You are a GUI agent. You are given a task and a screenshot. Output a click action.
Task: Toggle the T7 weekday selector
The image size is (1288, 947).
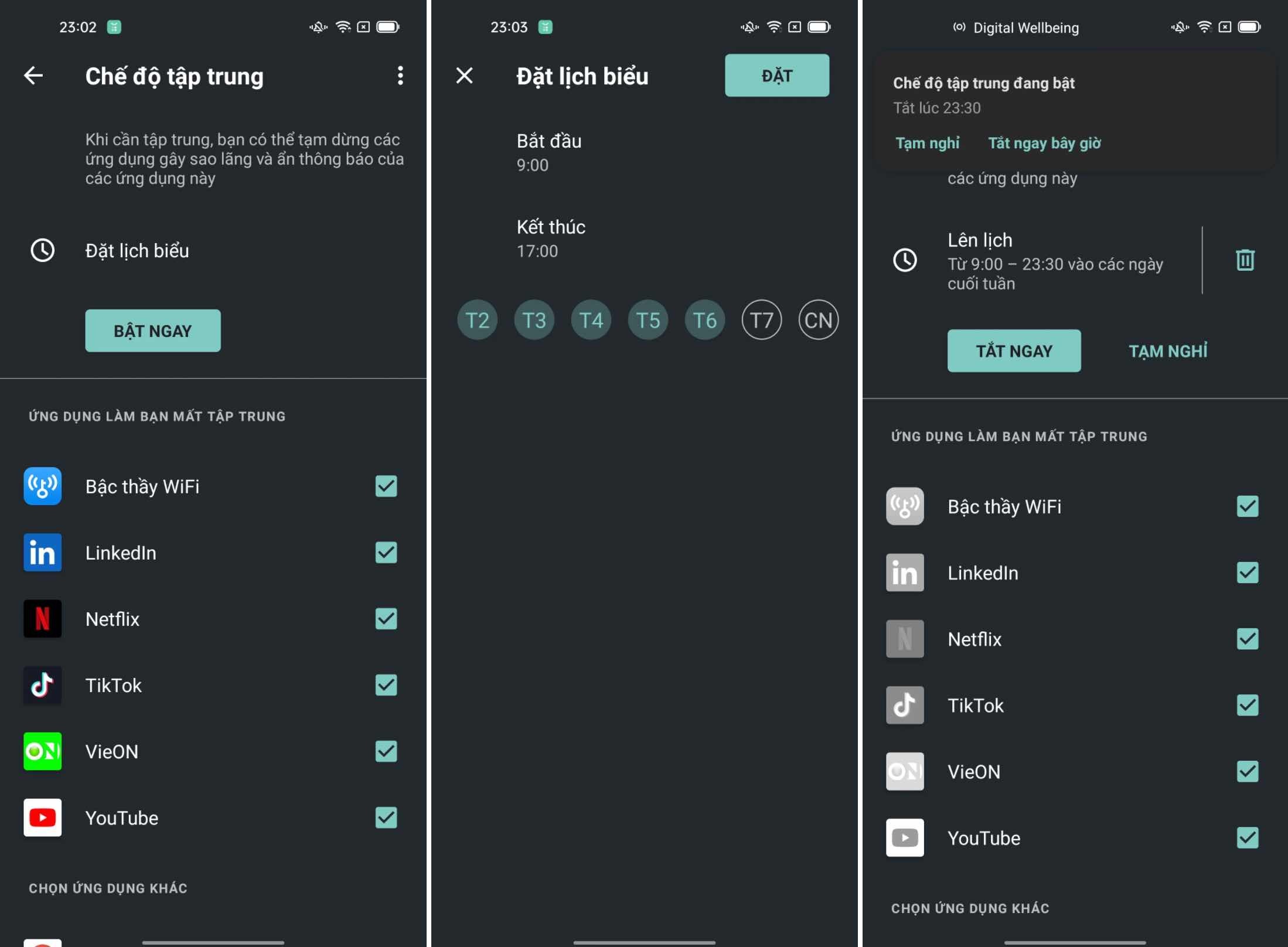761,319
